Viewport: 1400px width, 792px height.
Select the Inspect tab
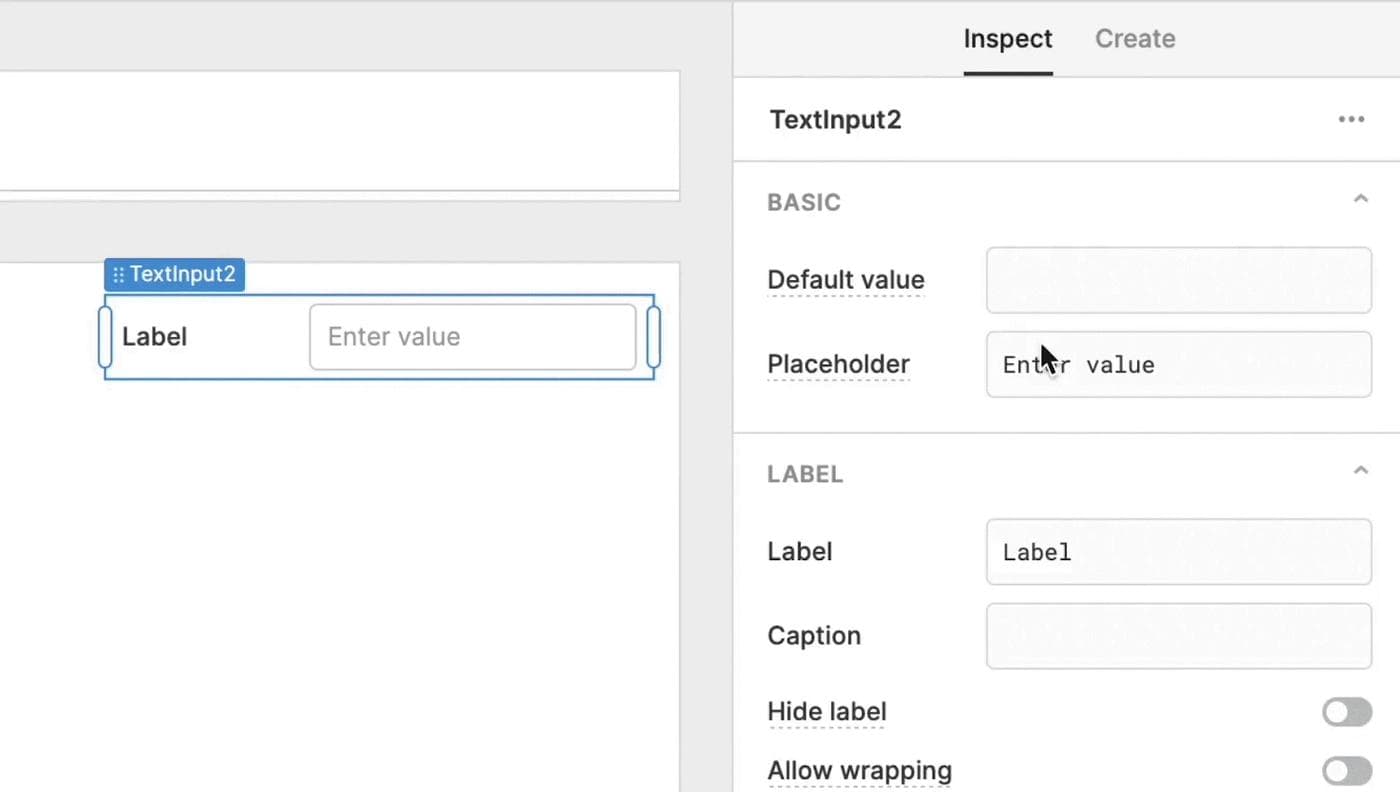click(1008, 38)
